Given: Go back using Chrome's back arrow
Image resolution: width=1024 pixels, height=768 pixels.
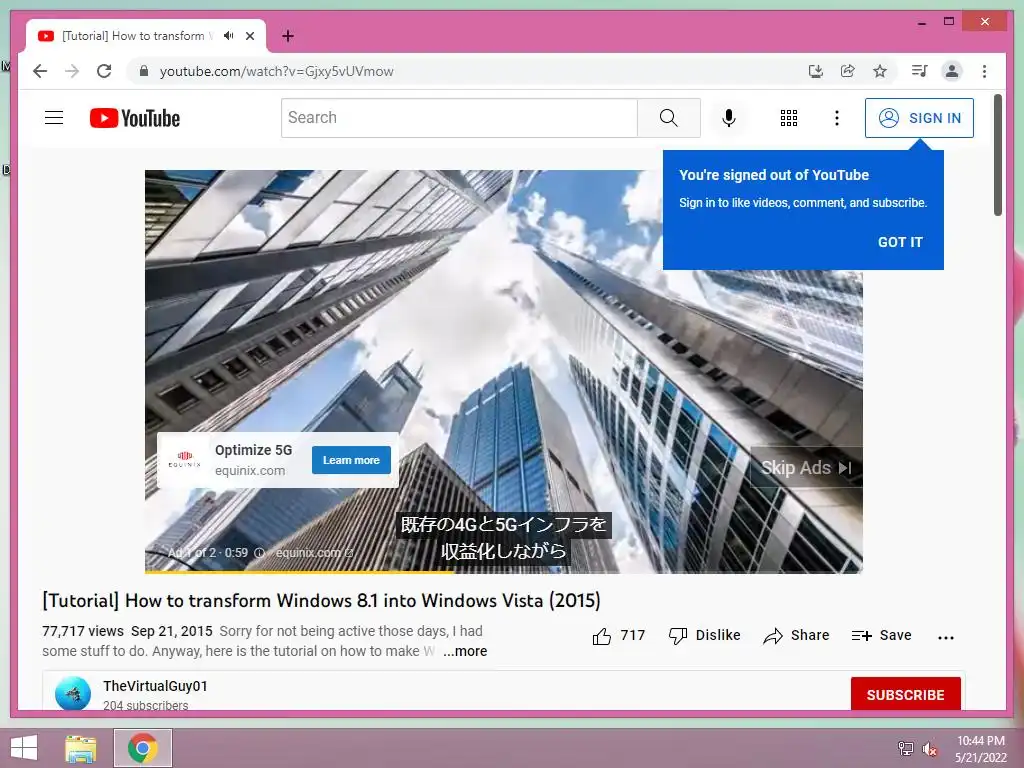Looking at the screenshot, I should [40, 71].
